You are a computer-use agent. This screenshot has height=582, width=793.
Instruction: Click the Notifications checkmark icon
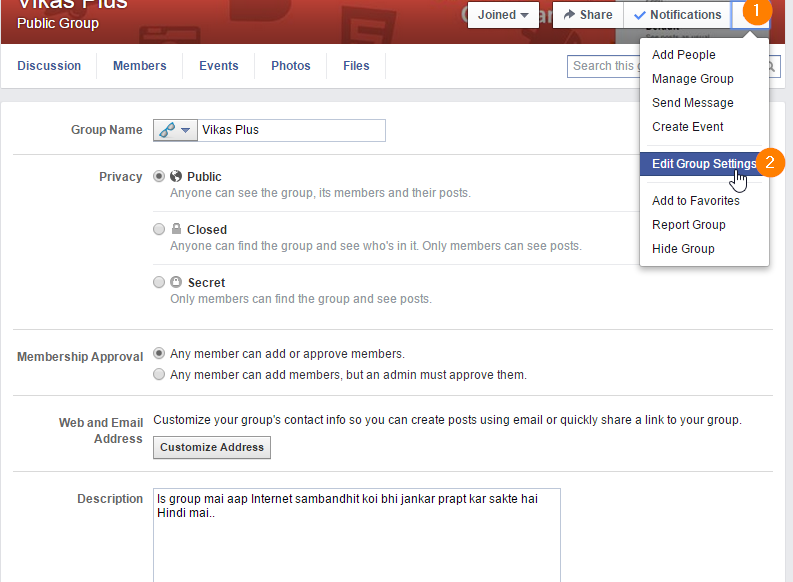click(x=640, y=15)
